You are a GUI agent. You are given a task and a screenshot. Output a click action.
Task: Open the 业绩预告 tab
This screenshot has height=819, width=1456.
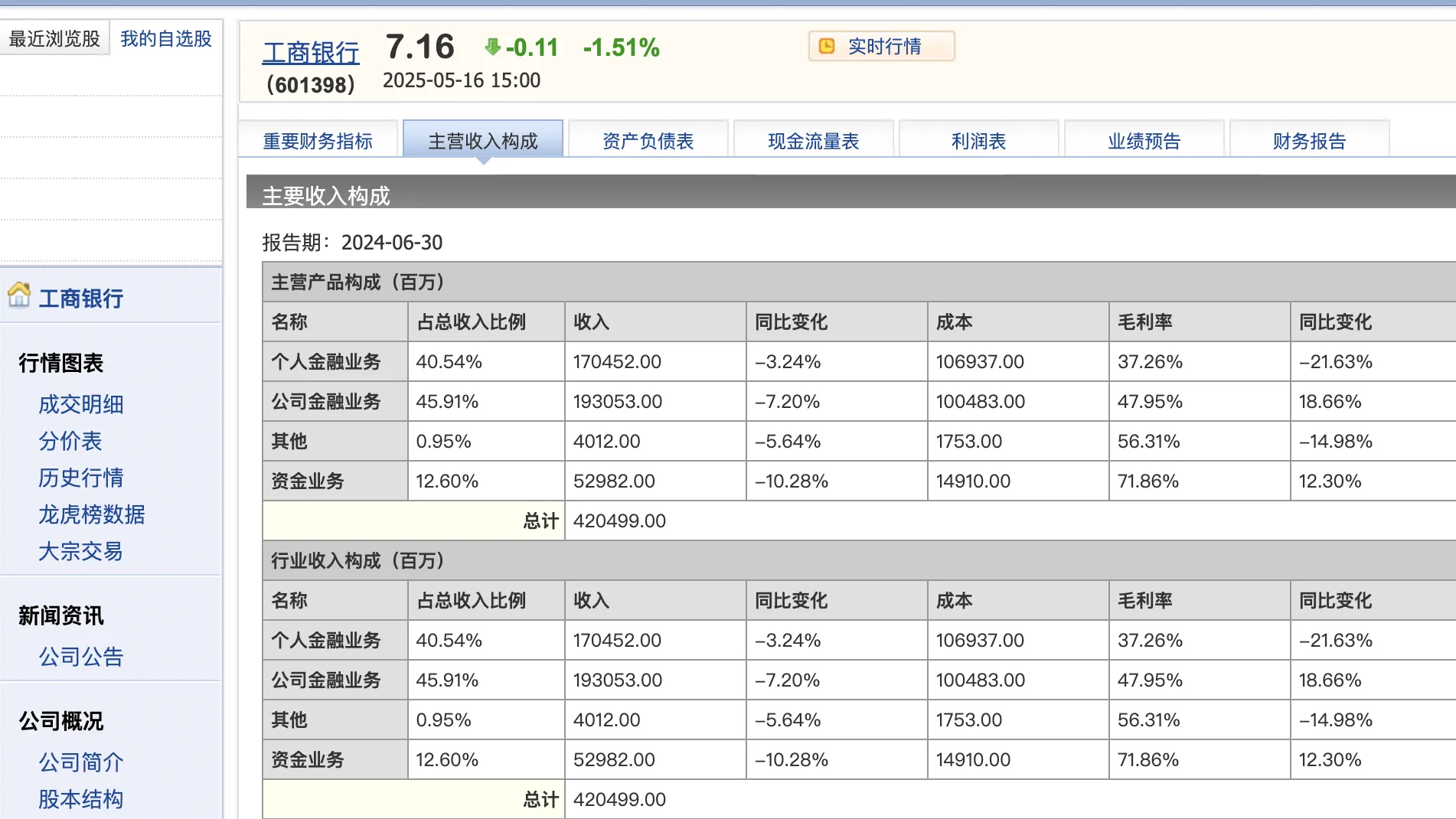1144,141
